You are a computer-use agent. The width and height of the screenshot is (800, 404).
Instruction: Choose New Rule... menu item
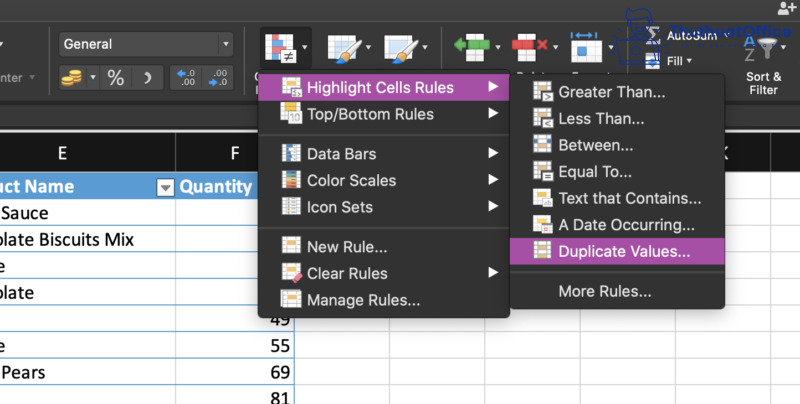coord(384,246)
